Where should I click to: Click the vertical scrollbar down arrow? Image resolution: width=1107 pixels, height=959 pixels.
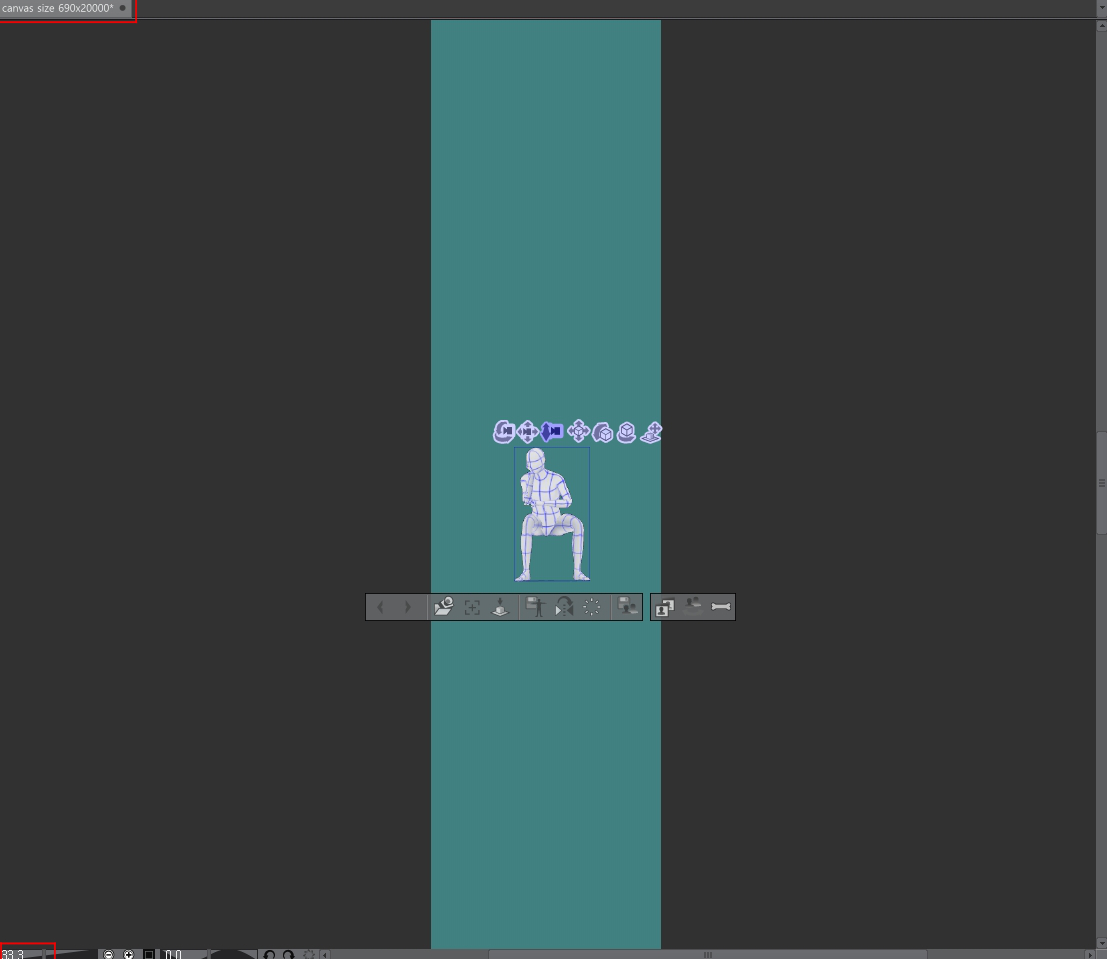click(x=1101, y=943)
